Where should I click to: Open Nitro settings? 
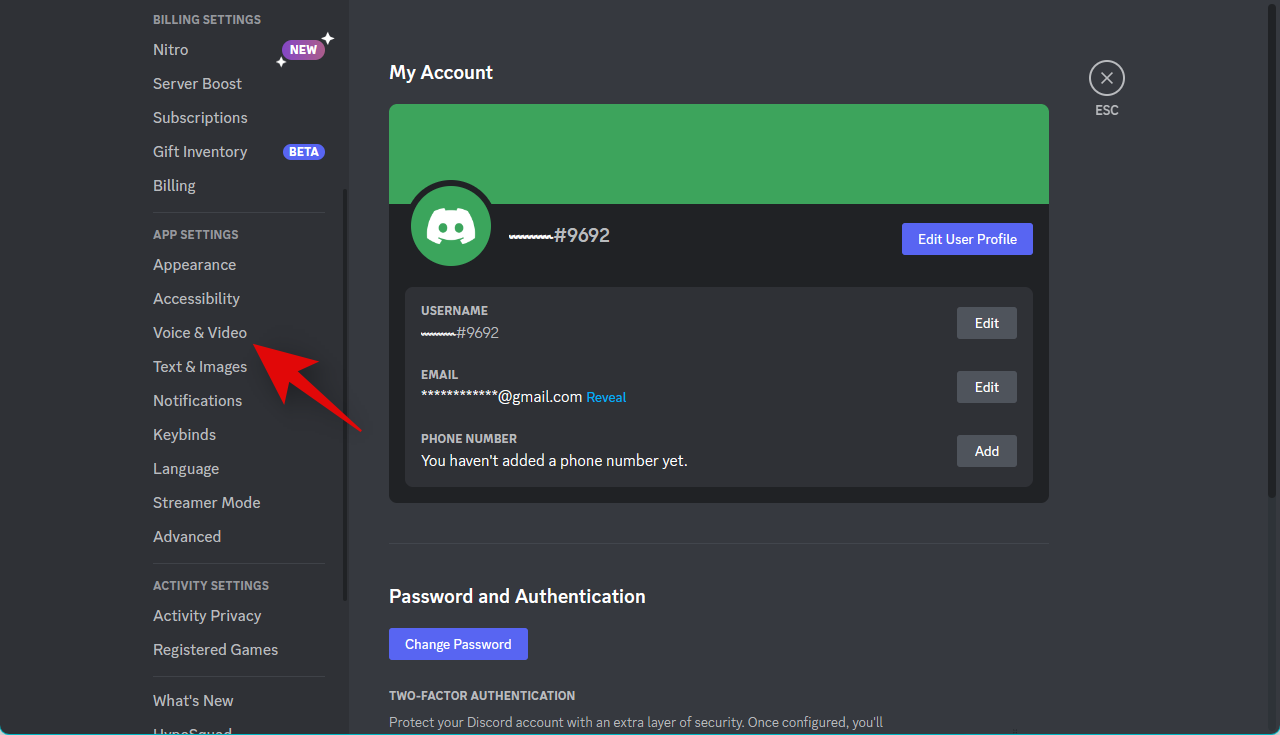(x=171, y=50)
